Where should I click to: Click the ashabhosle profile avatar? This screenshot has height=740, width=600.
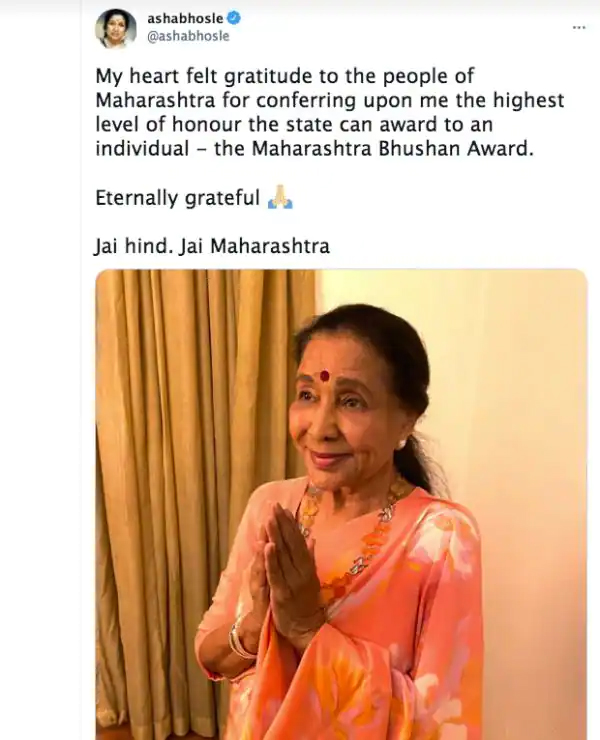coord(116,28)
